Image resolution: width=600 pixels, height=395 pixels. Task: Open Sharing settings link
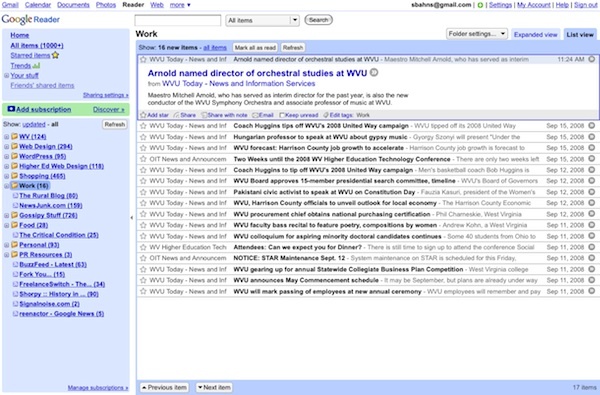coord(106,95)
